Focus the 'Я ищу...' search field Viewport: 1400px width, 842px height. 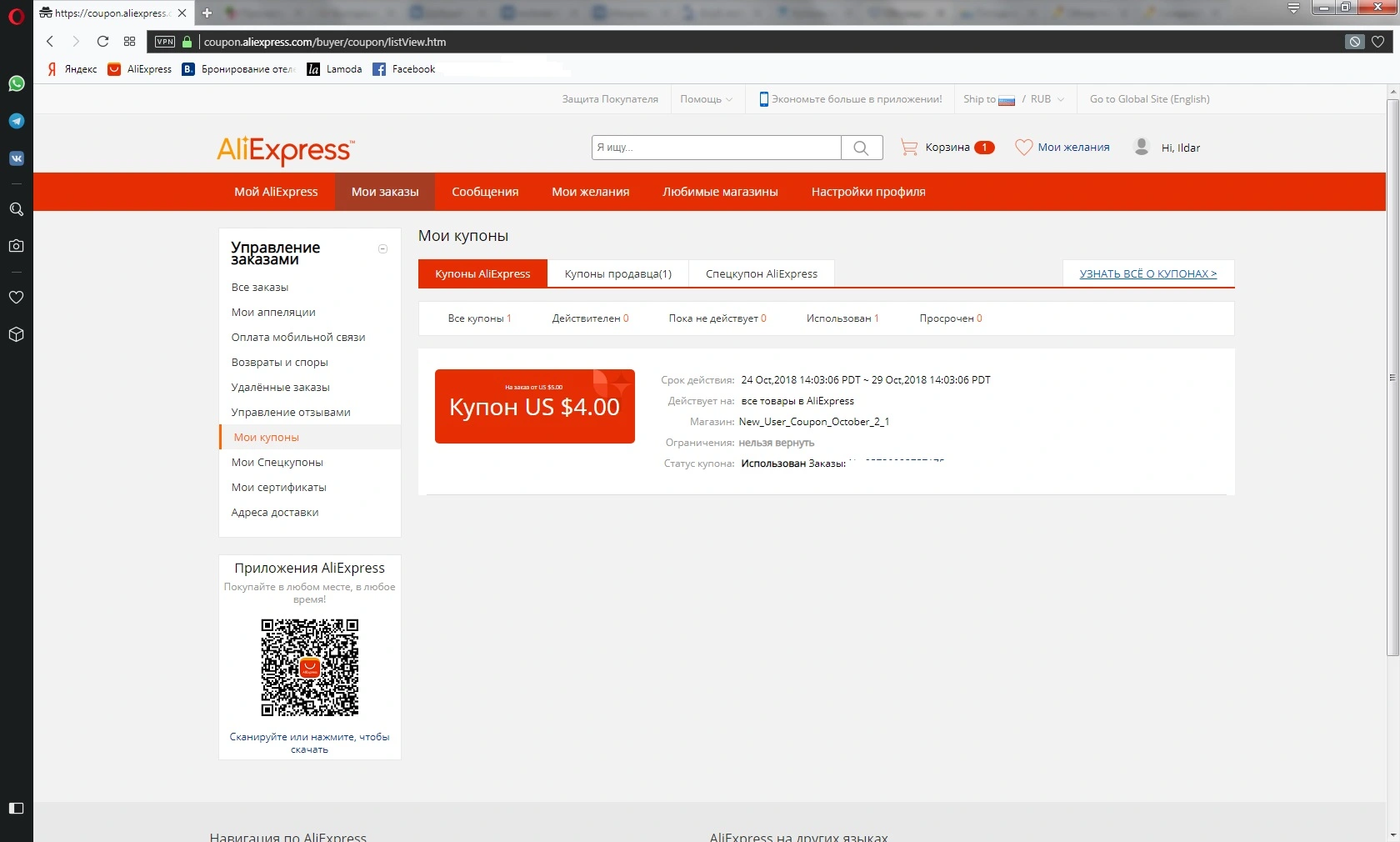(717, 148)
